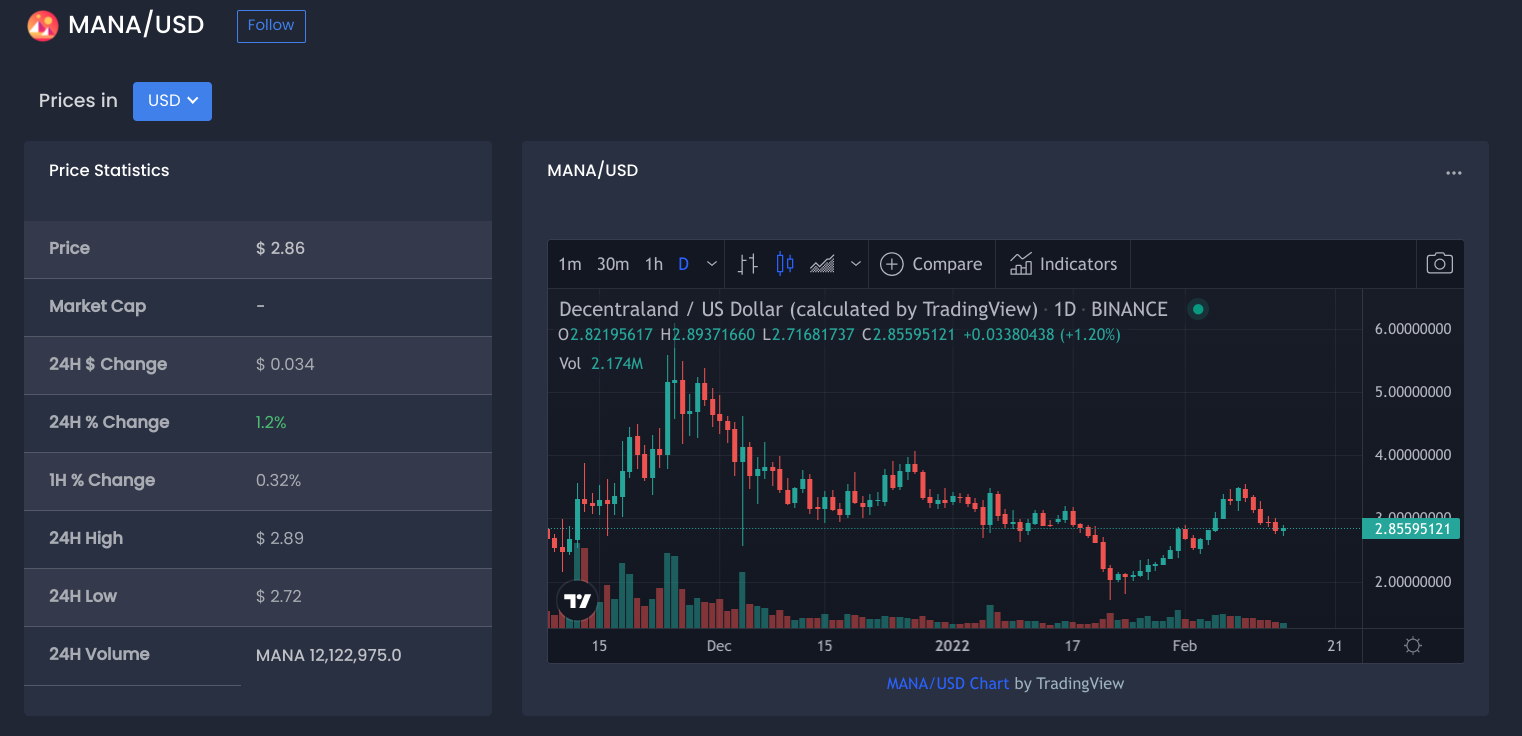1522x736 pixels.
Task: Open the Indicators menu
Action: click(x=1063, y=264)
